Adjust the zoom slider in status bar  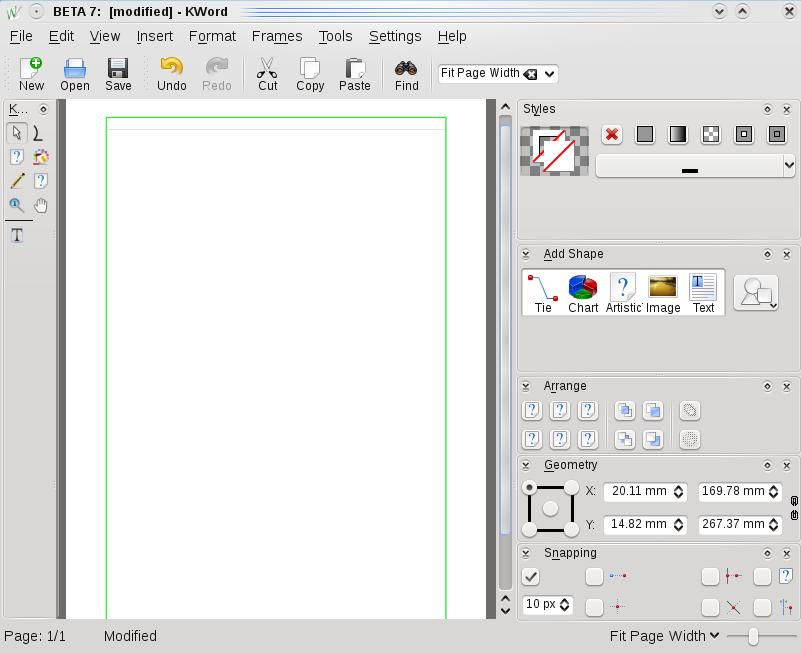coord(754,636)
